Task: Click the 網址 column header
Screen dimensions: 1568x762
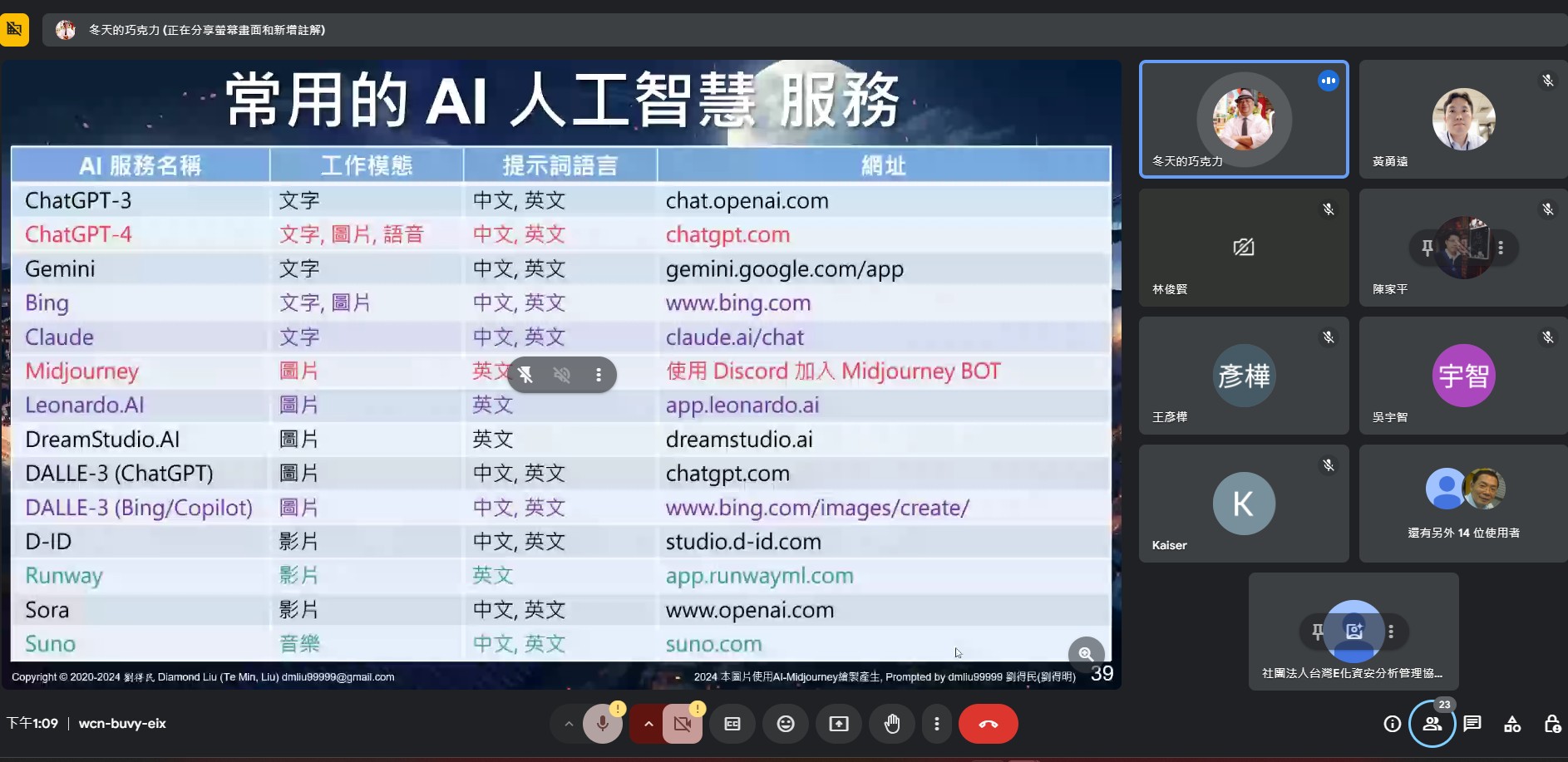Action: [883, 165]
